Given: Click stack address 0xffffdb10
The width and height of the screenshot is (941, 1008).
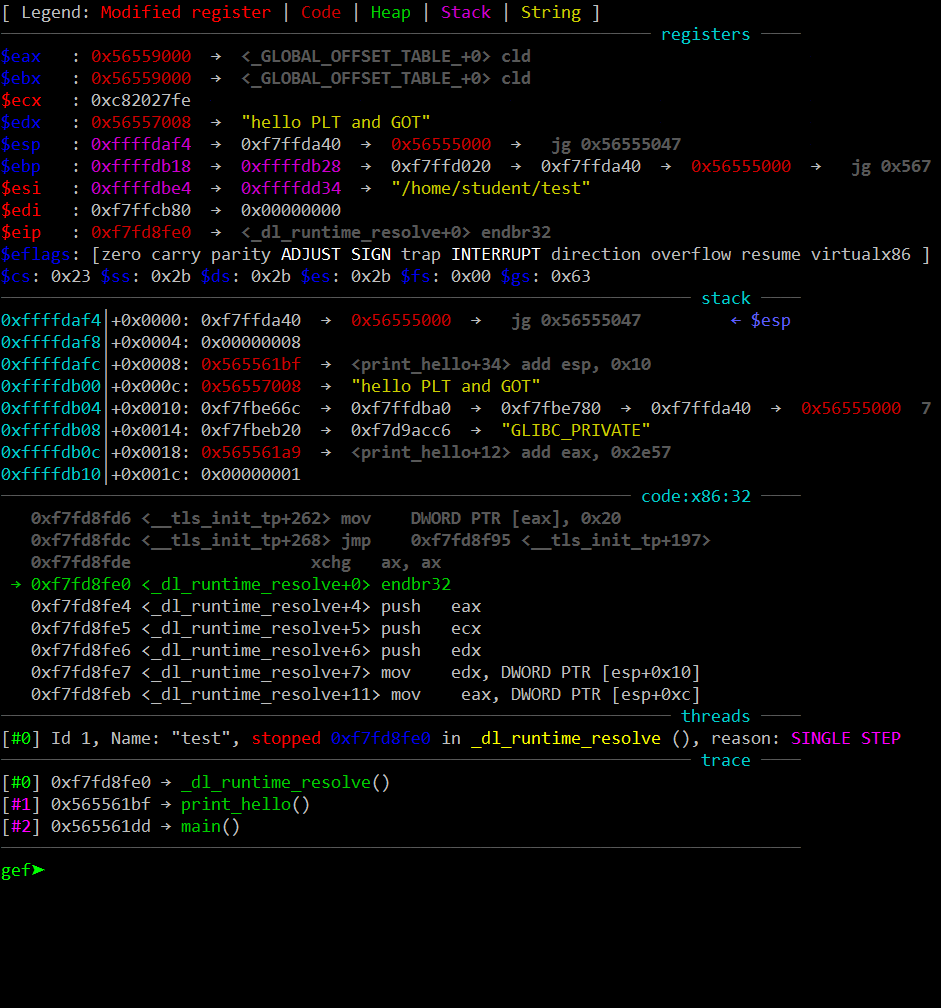Looking at the screenshot, I should 51,474.
